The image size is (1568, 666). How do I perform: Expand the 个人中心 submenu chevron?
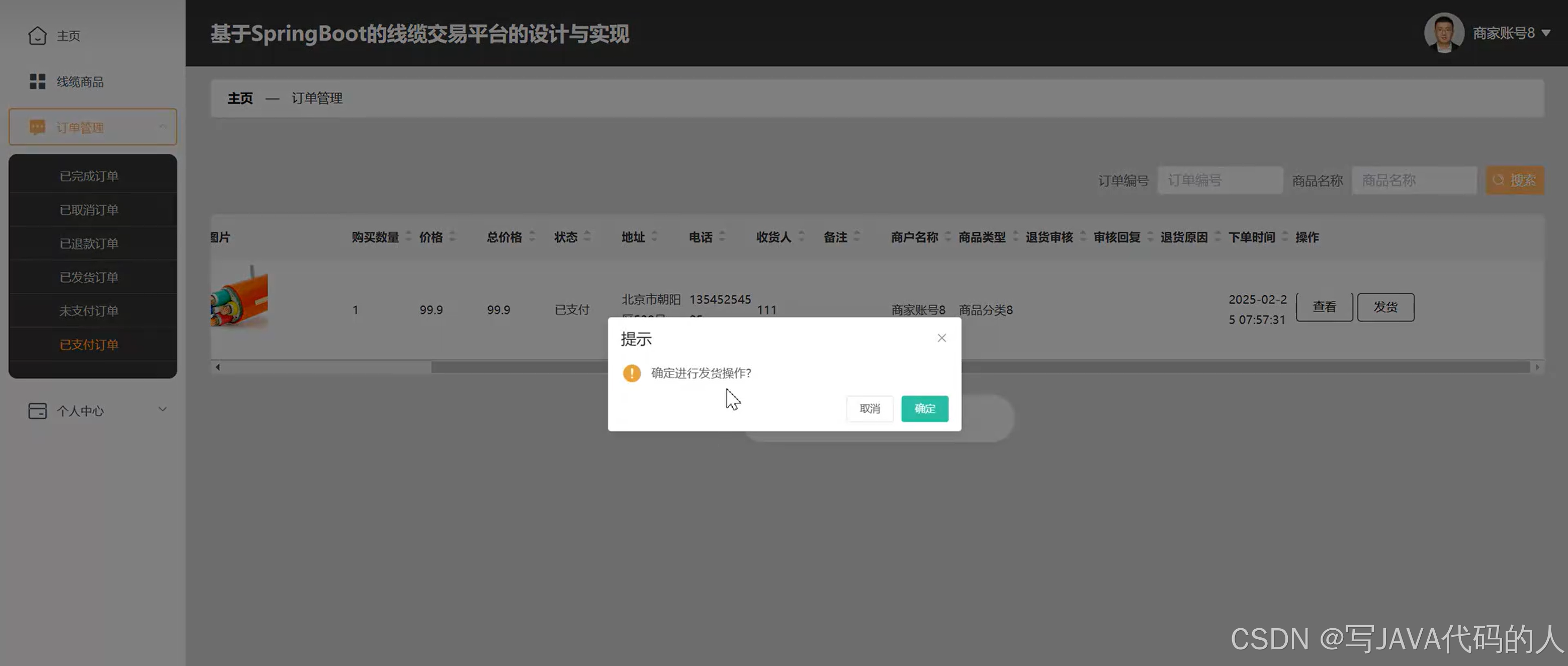tap(162, 409)
